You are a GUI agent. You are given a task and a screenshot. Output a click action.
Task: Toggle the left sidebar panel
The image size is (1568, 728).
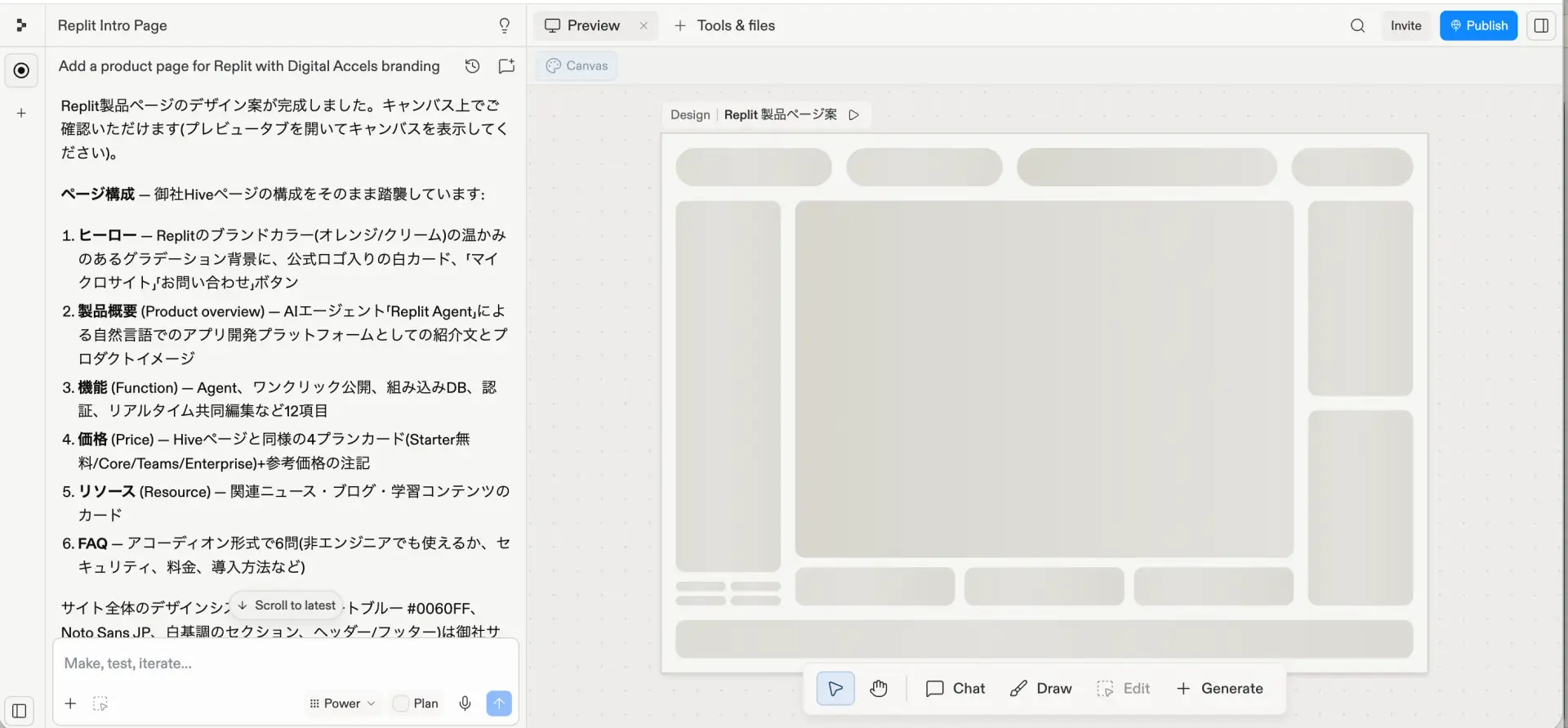20,711
